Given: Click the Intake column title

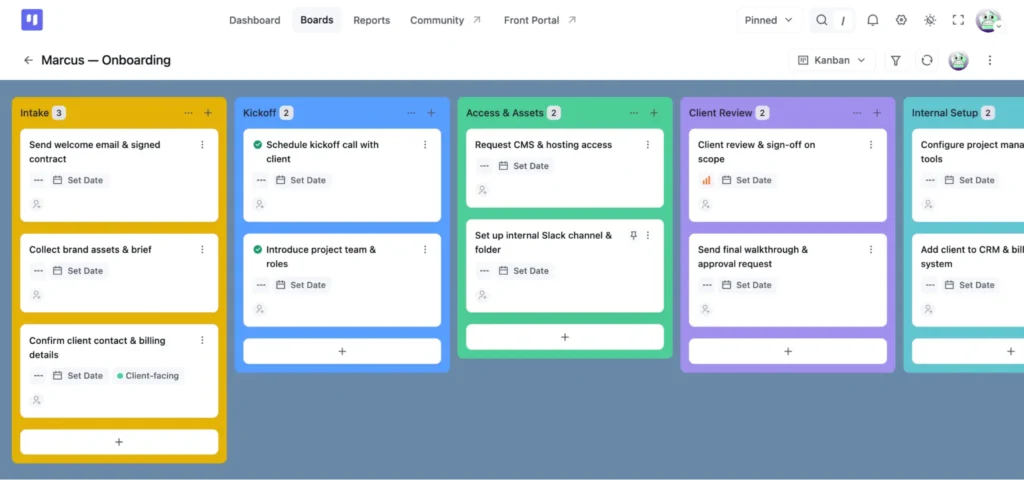Looking at the screenshot, I should 35,113.
